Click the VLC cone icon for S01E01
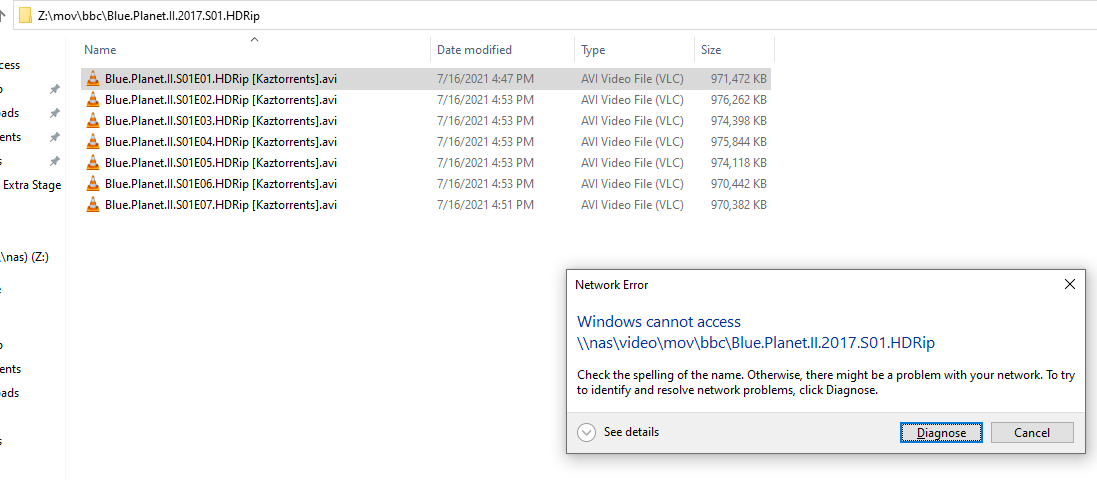The height and width of the screenshot is (480, 1097). click(93, 79)
